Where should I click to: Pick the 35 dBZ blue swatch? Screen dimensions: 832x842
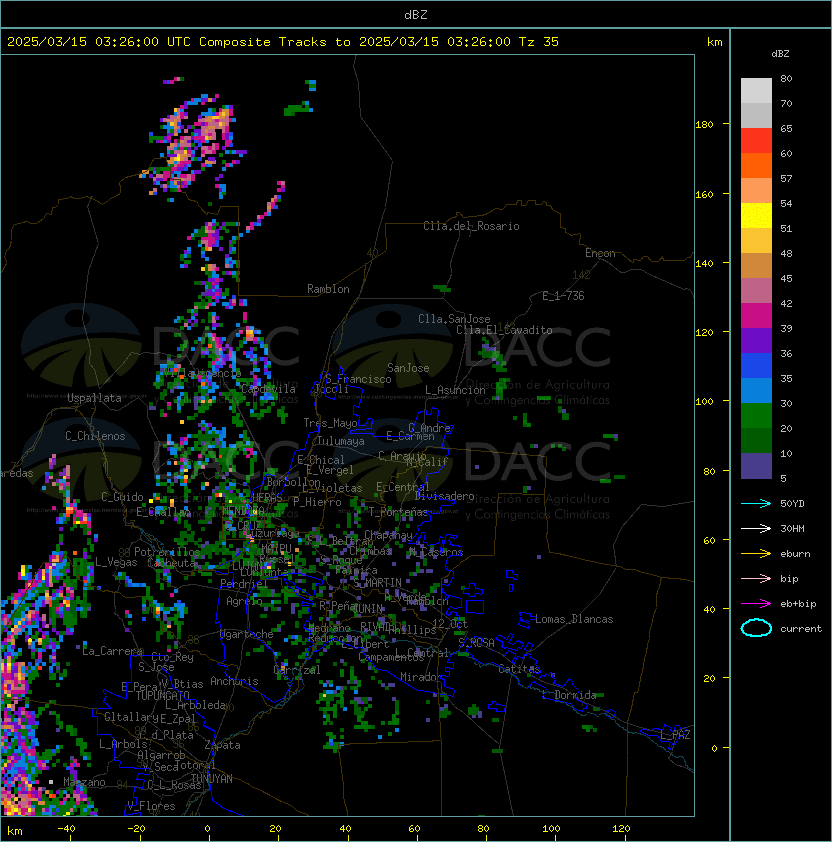point(756,390)
